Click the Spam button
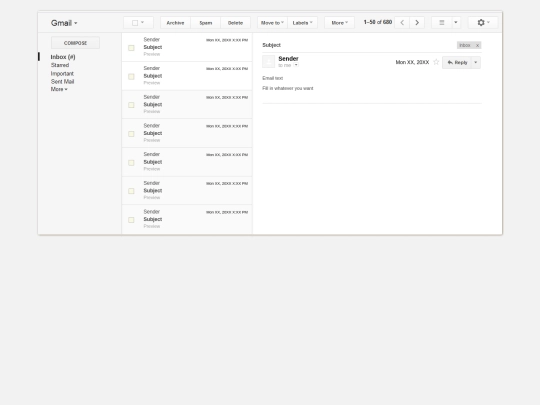The width and height of the screenshot is (540, 405). point(206,23)
